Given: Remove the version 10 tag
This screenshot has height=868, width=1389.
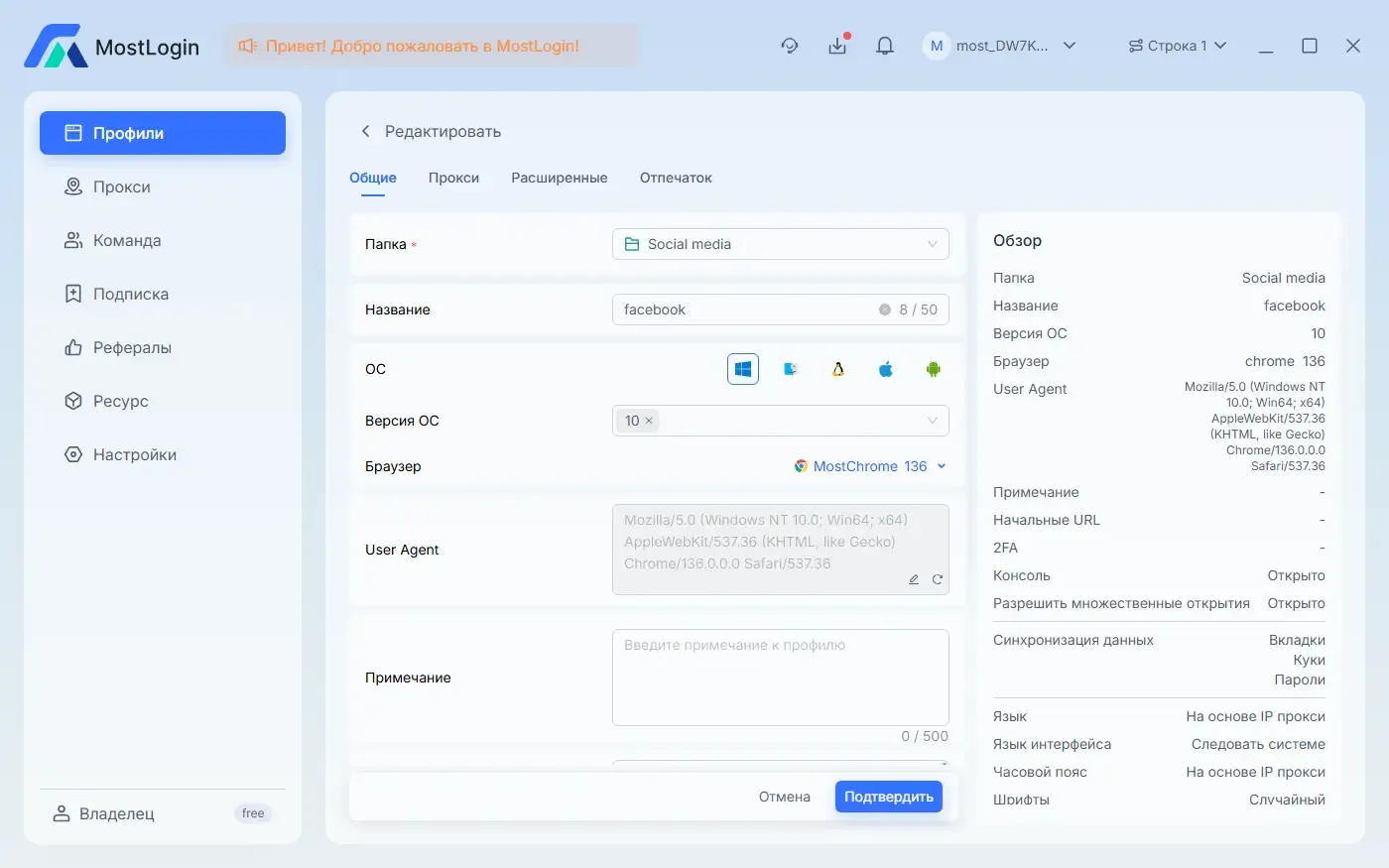Looking at the screenshot, I should (x=649, y=421).
